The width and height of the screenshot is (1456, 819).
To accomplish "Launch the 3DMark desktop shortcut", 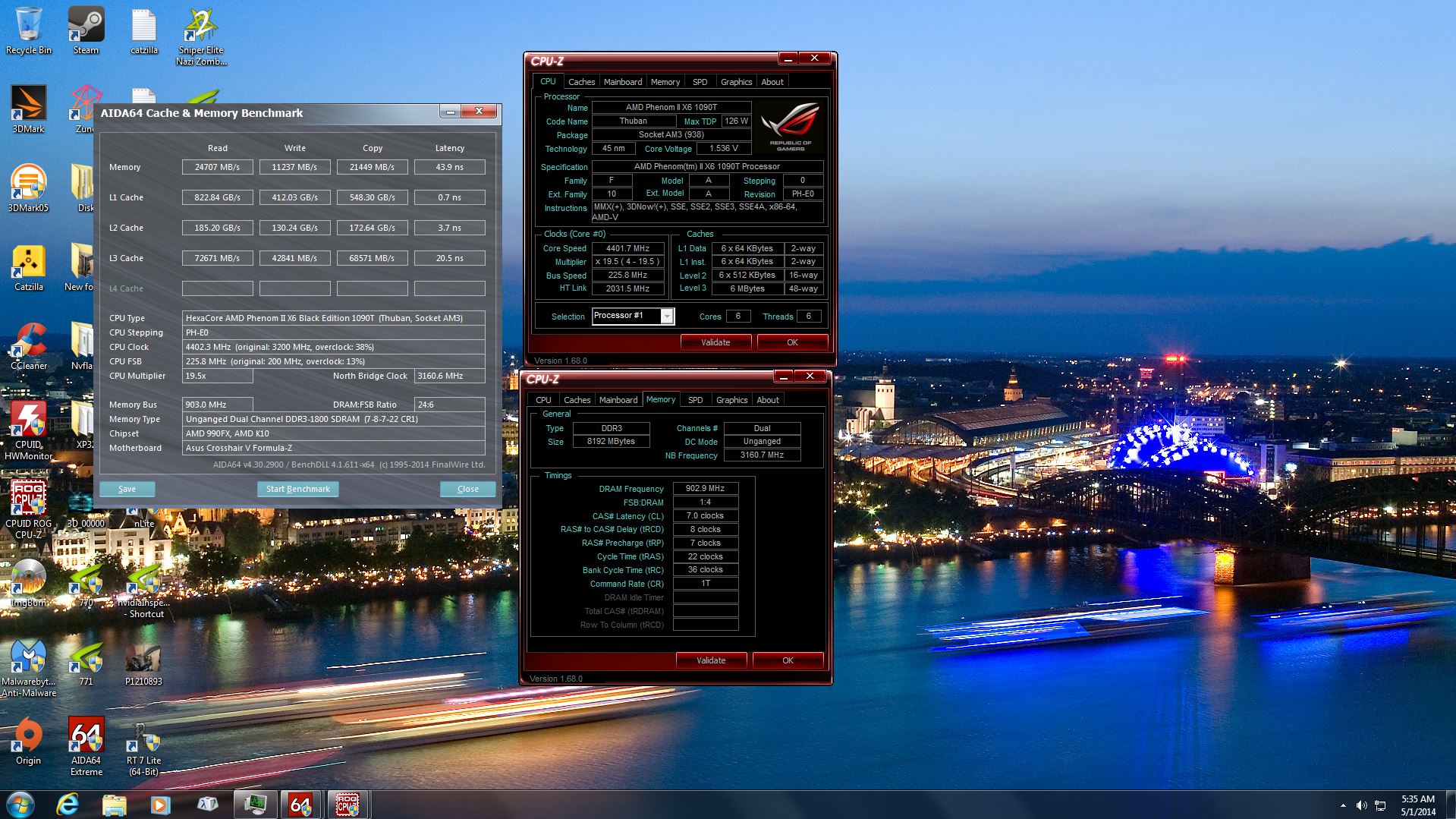I will pos(29,110).
